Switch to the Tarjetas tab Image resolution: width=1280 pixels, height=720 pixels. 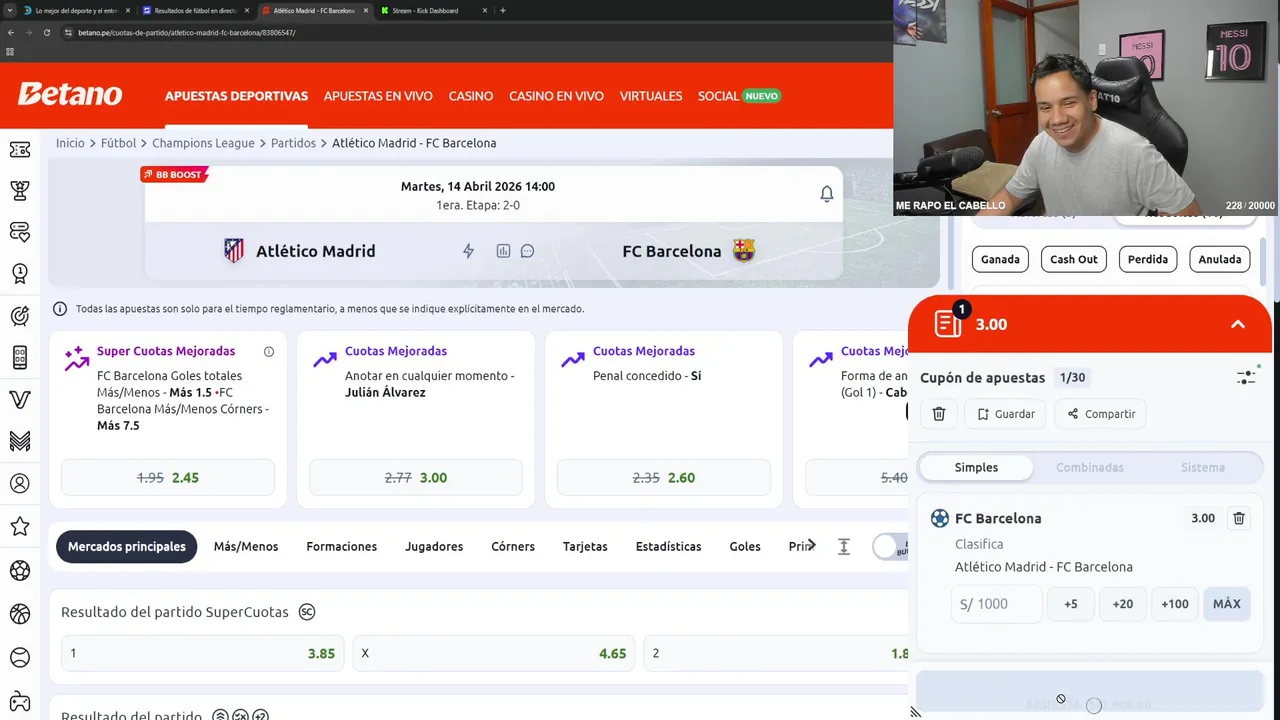585,546
